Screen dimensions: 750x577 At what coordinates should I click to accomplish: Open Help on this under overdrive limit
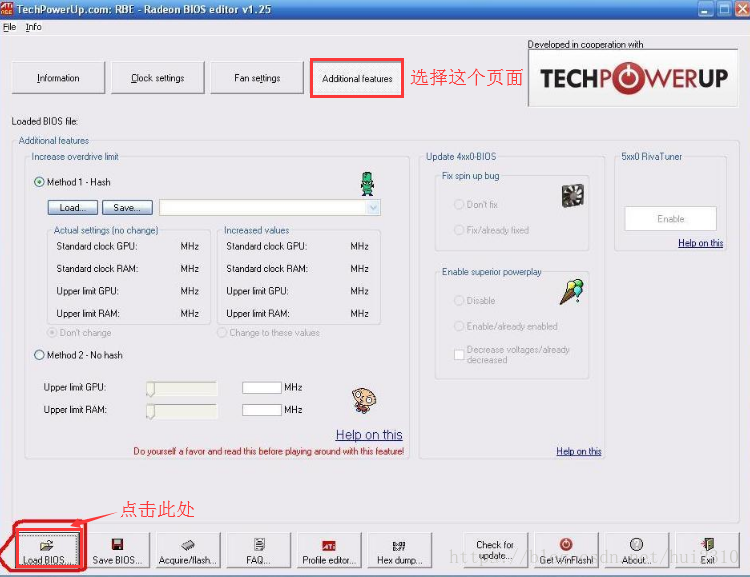tap(369, 434)
